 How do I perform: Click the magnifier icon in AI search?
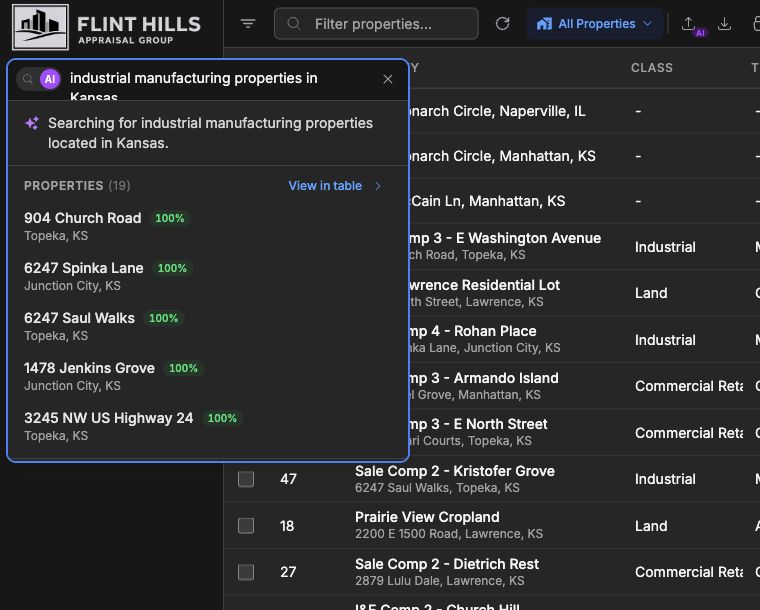[x=28, y=79]
